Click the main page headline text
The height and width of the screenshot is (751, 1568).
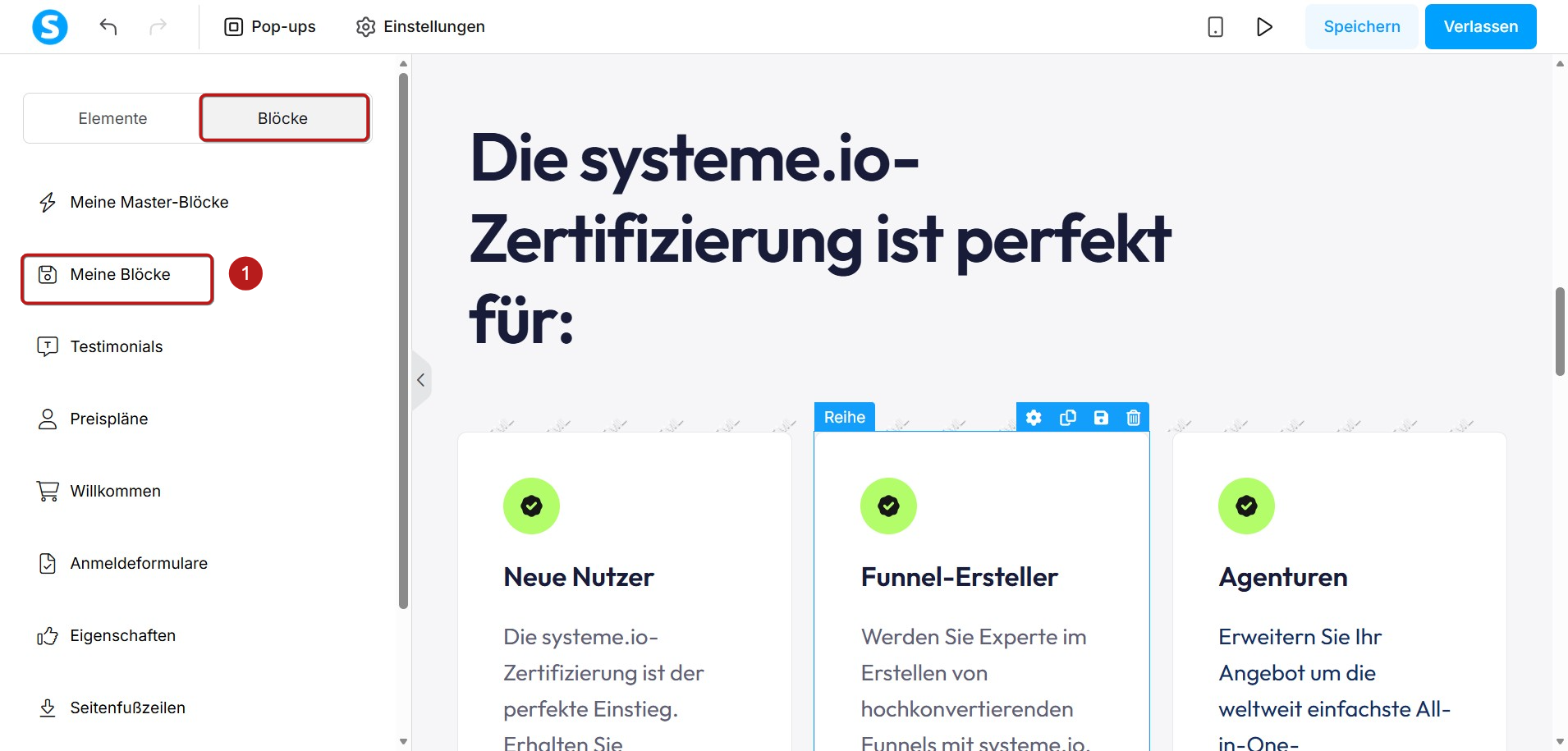(819, 239)
